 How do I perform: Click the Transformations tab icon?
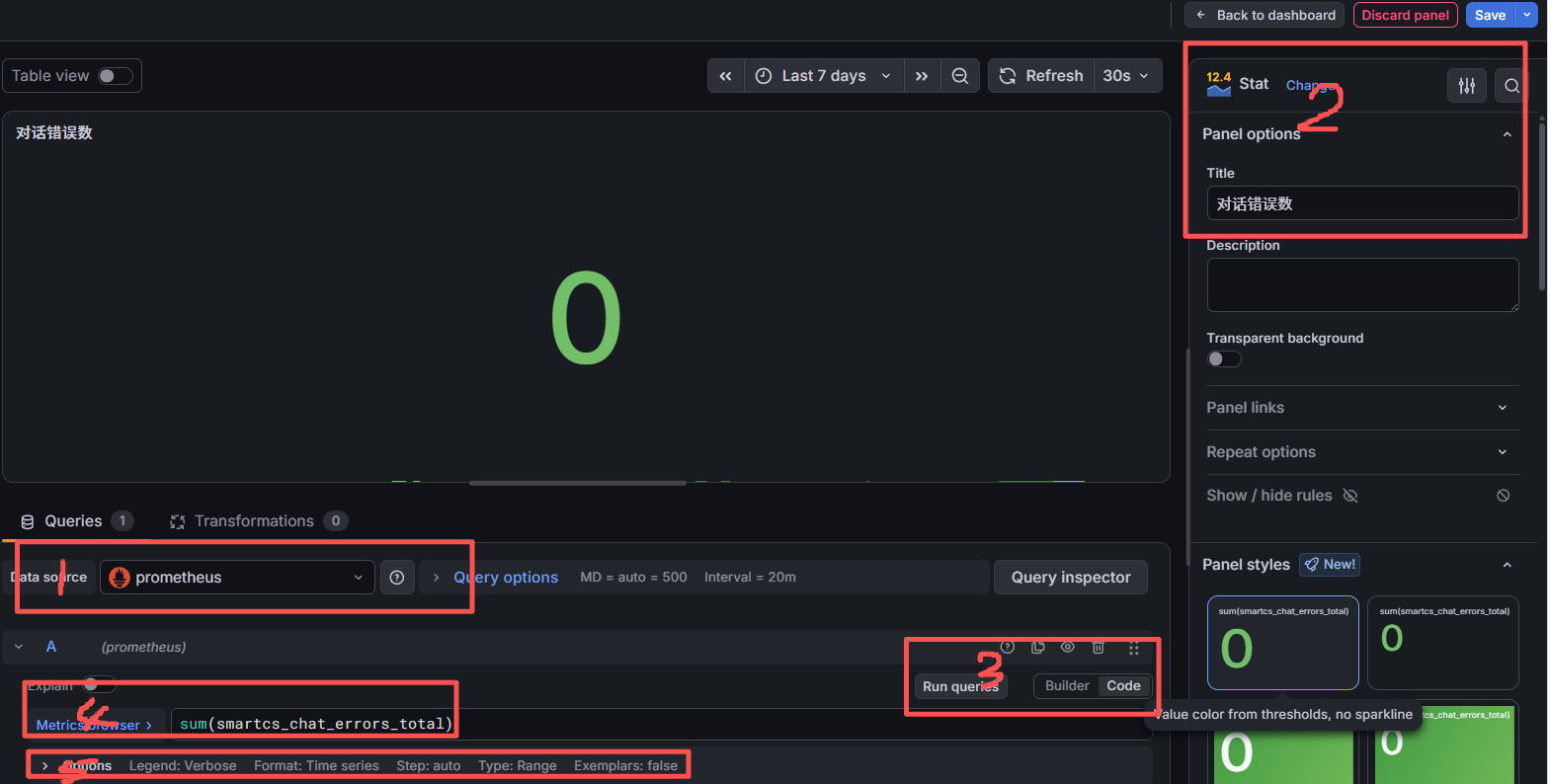click(x=178, y=521)
